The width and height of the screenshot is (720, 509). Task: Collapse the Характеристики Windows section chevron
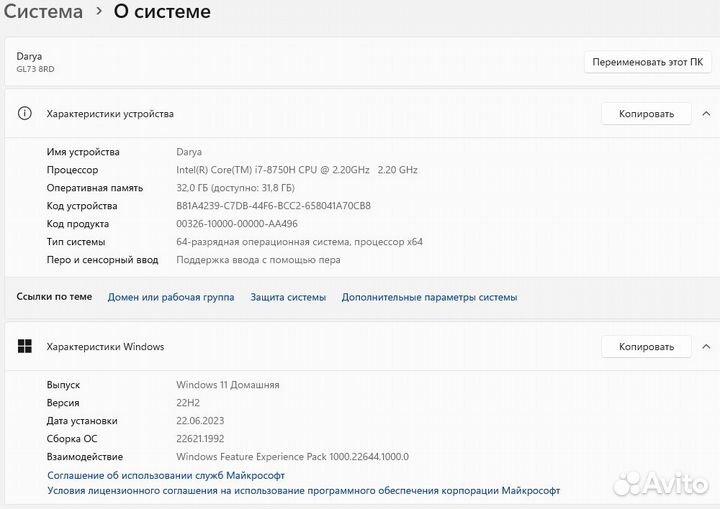(706, 347)
